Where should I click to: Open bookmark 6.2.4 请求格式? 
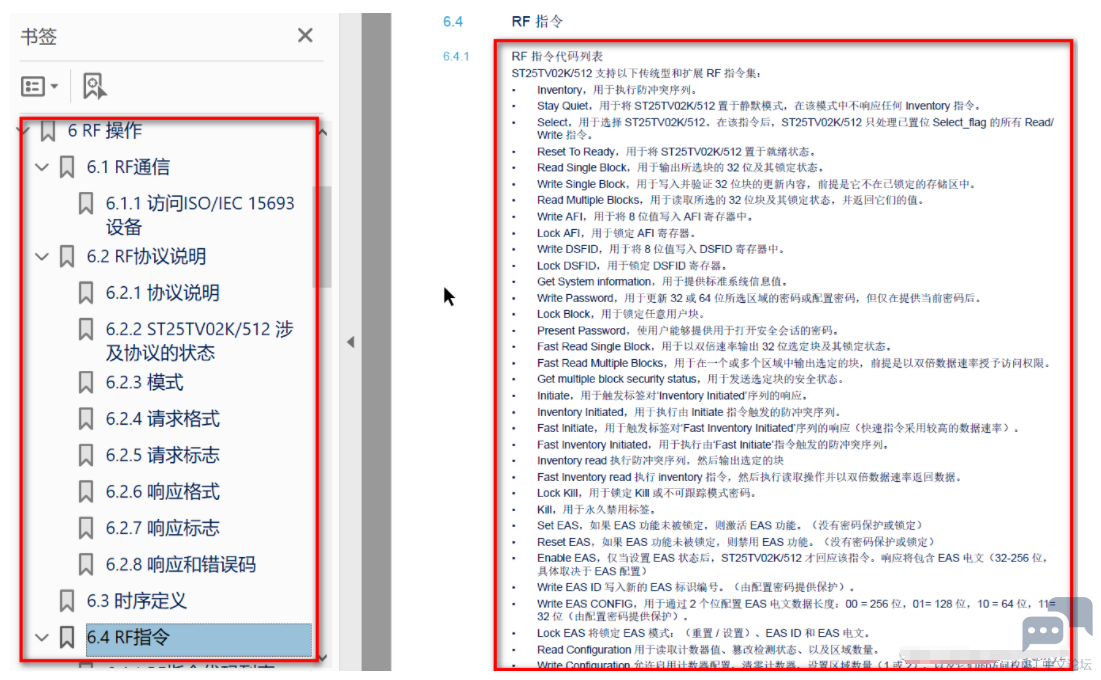coord(163,419)
